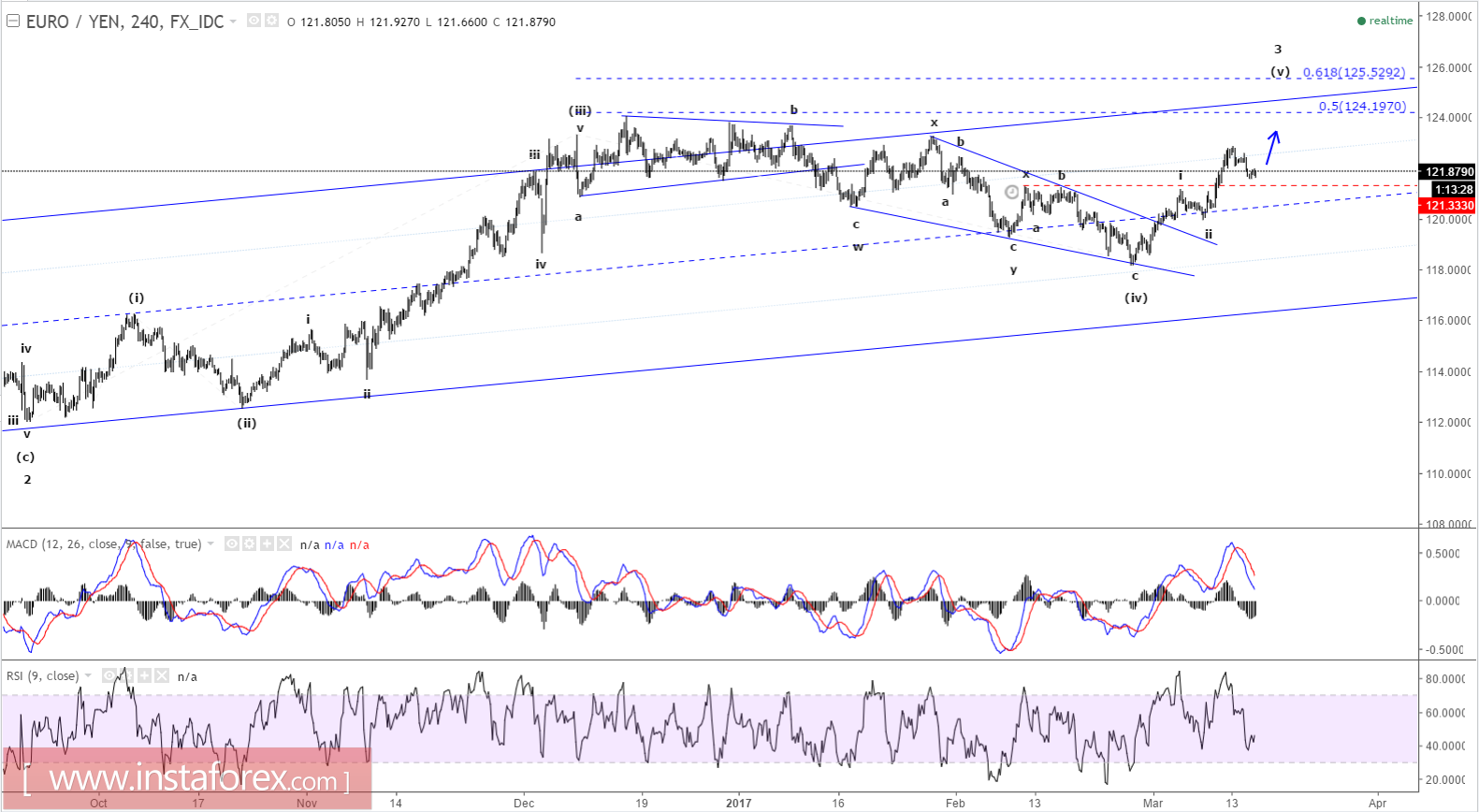Viewport: 1479px width, 812px height.
Task: Click the RSI plus icon
Action: click(144, 675)
